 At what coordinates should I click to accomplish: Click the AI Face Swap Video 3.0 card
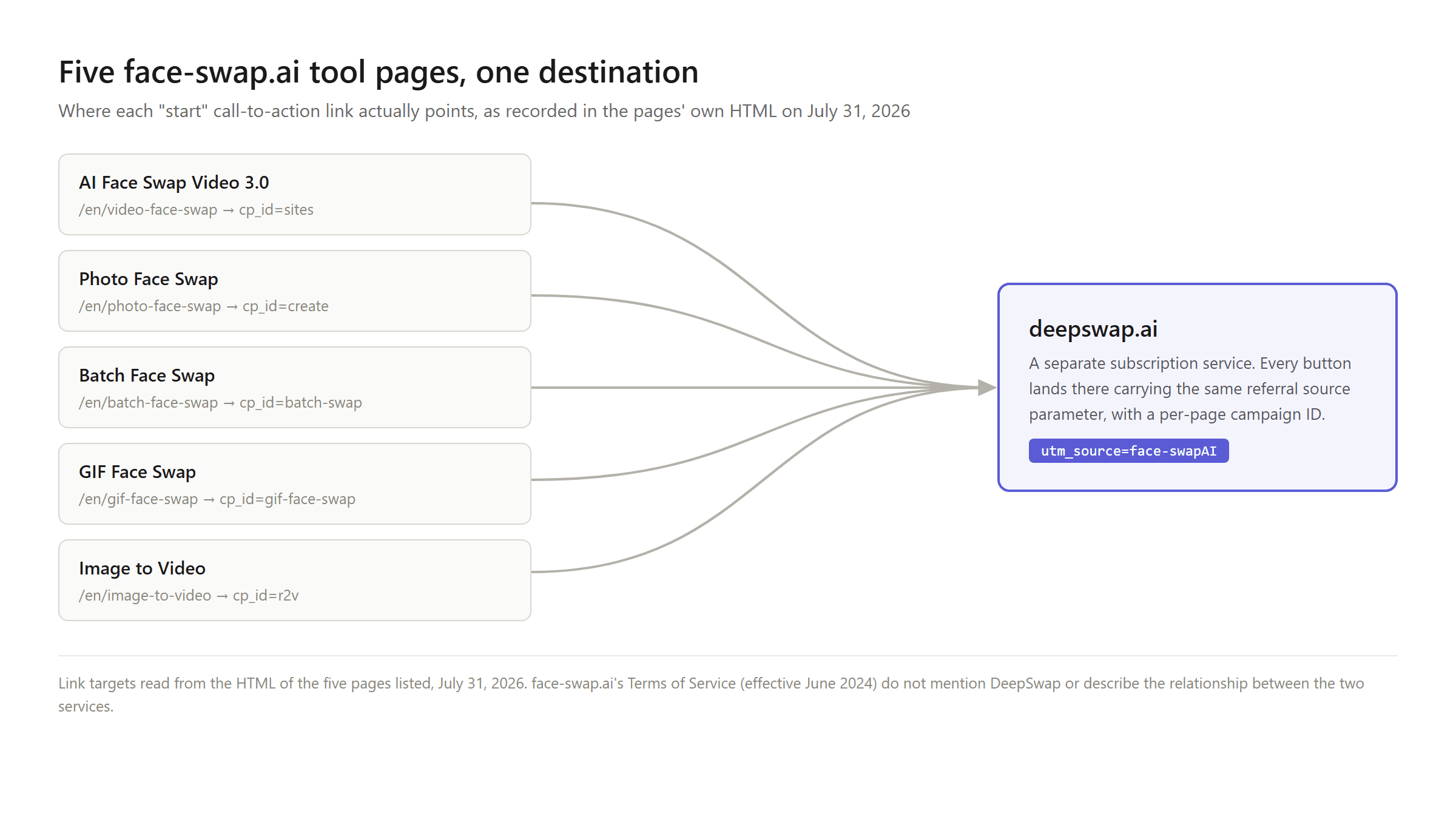295,194
